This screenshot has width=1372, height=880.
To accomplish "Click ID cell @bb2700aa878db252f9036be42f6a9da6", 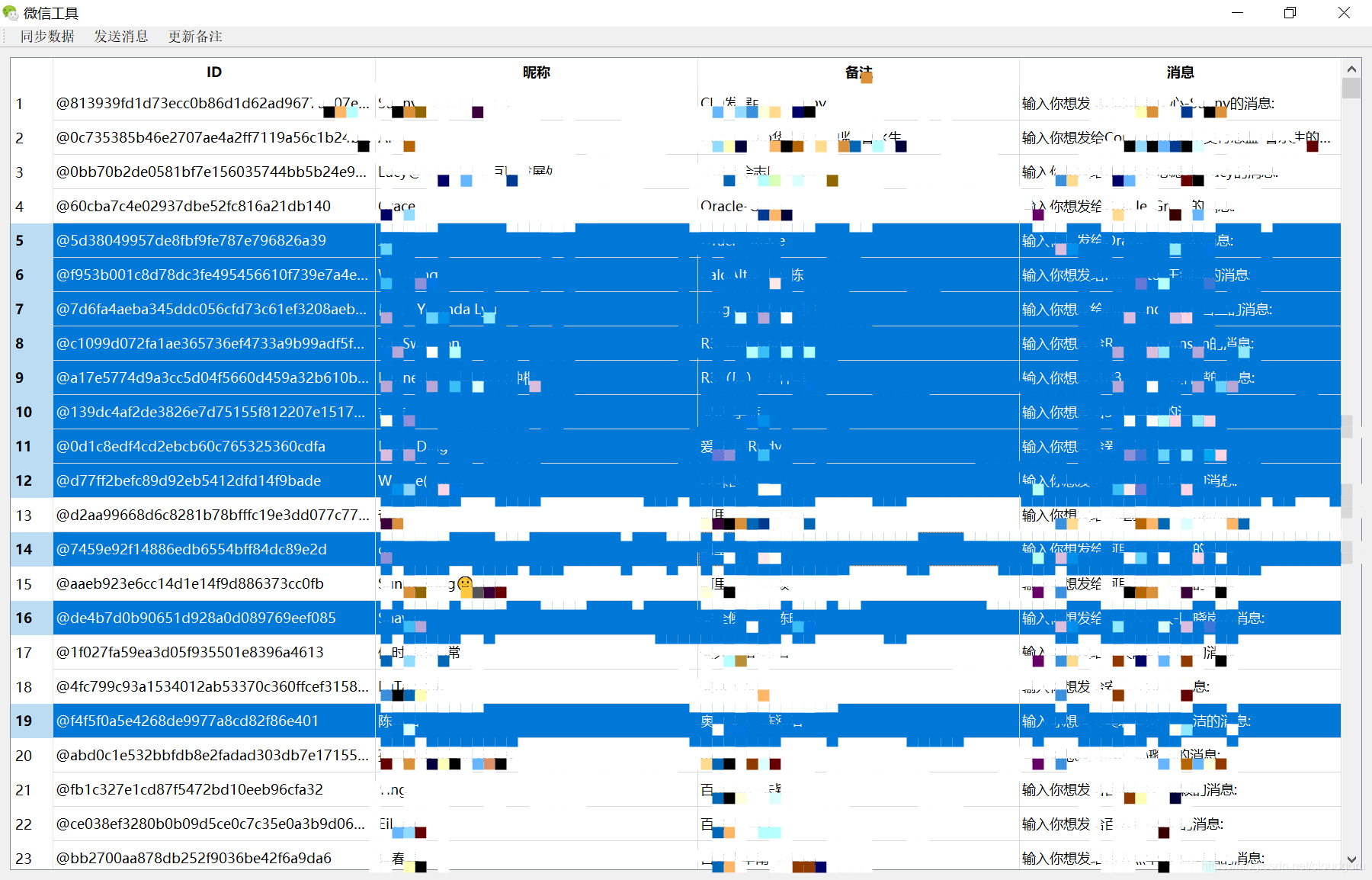I will click(214, 857).
